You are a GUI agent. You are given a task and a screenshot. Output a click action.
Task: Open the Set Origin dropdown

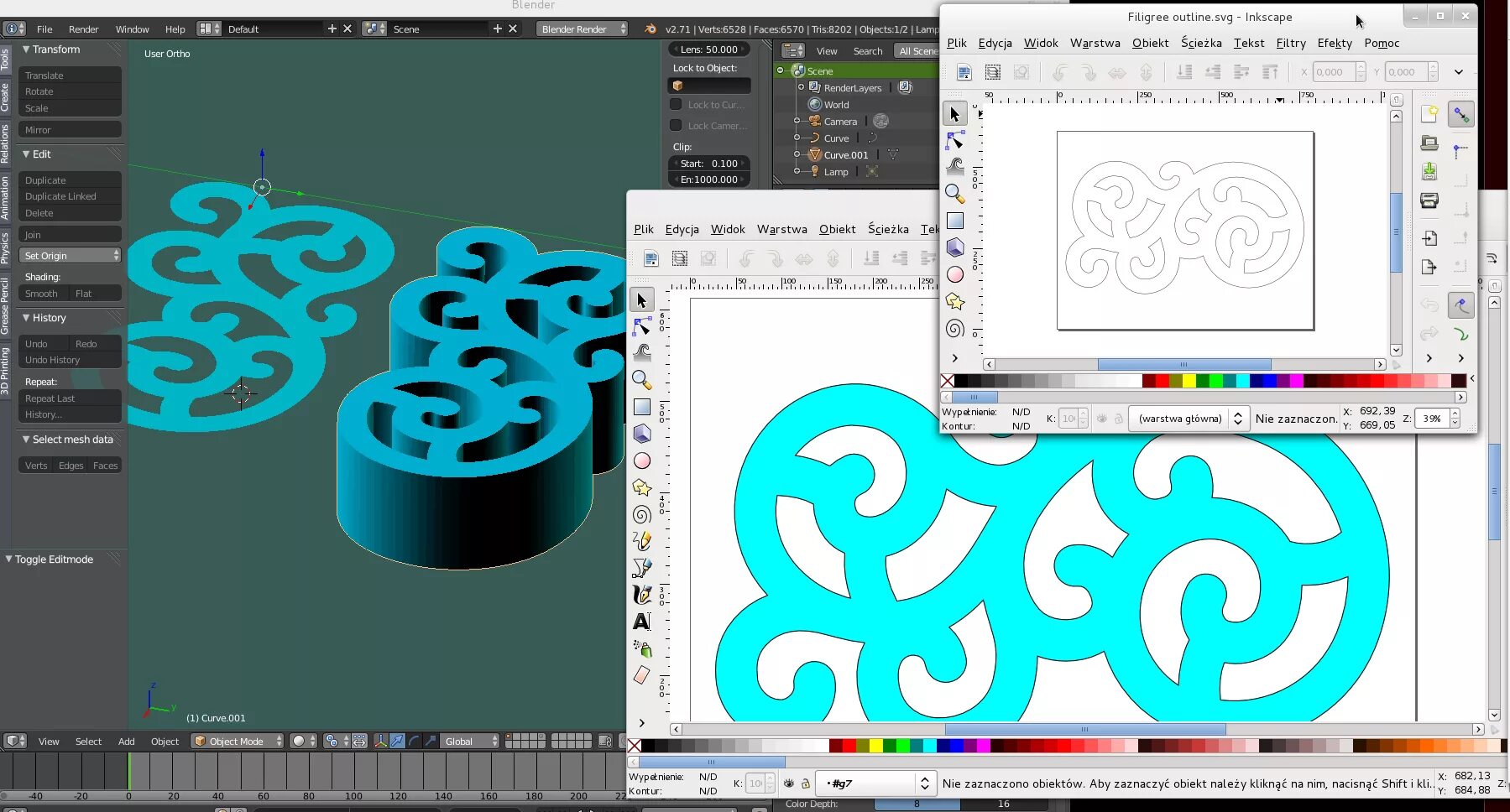pyautogui.click(x=71, y=256)
